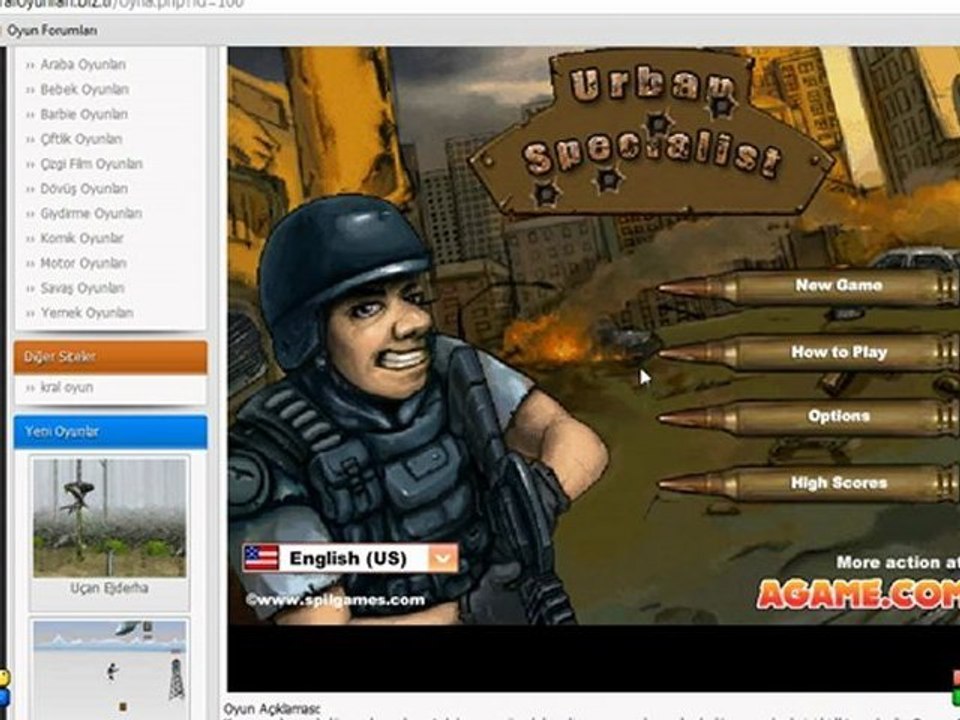
Task: Select the Yeni Oyunlar blue header
Action: [x=110, y=432]
